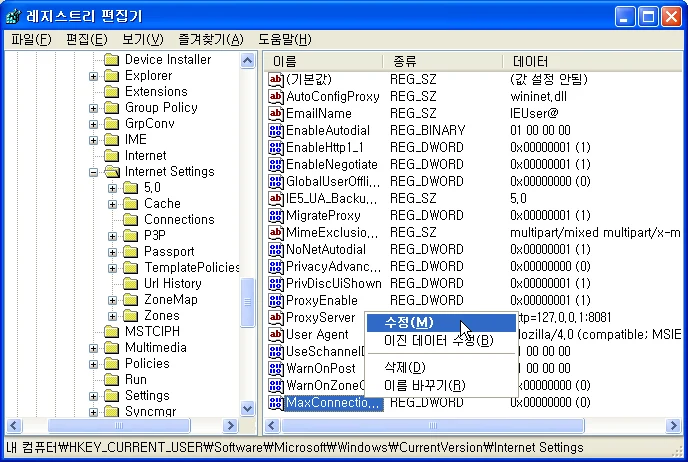This screenshot has width=688, height=462.
Task: Open the 보기(V) menu
Action: coord(143,40)
